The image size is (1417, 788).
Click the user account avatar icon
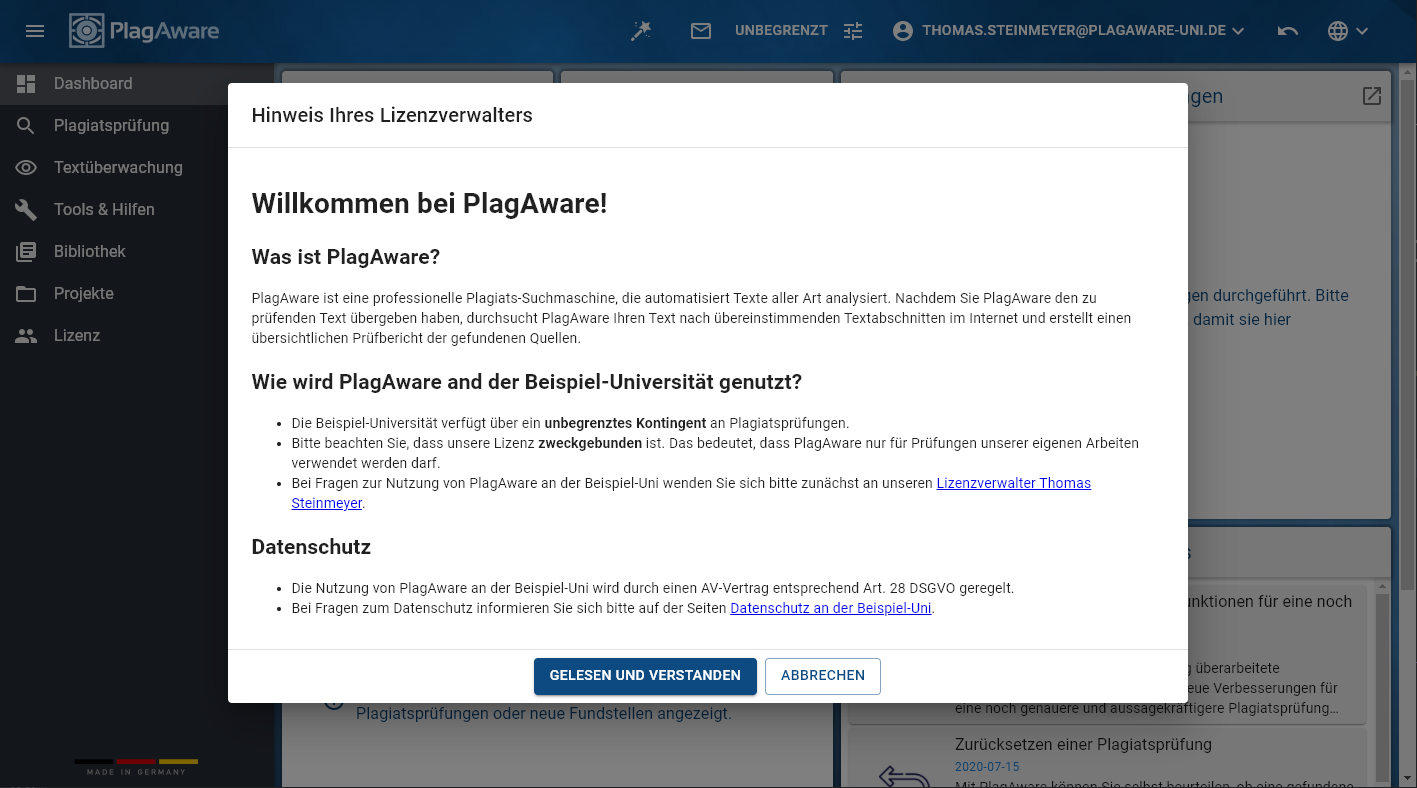tap(903, 31)
